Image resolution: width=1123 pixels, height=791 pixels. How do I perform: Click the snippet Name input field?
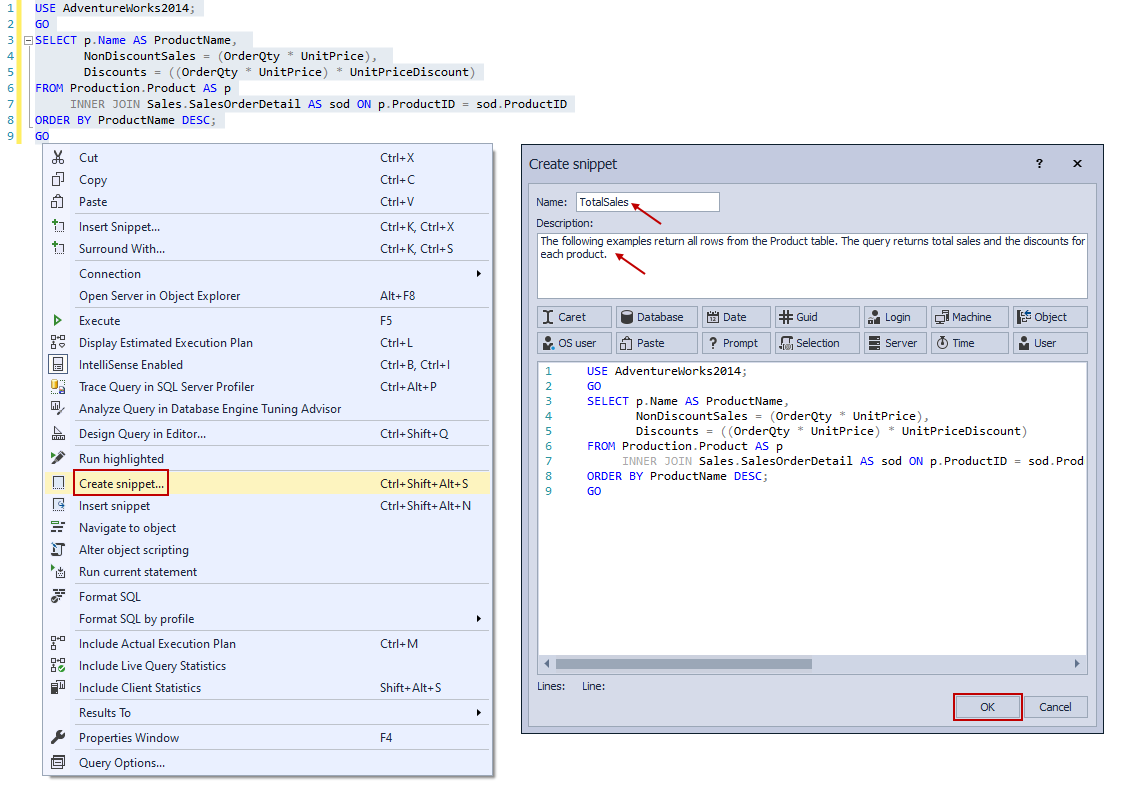pyautogui.click(x=647, y=202)
